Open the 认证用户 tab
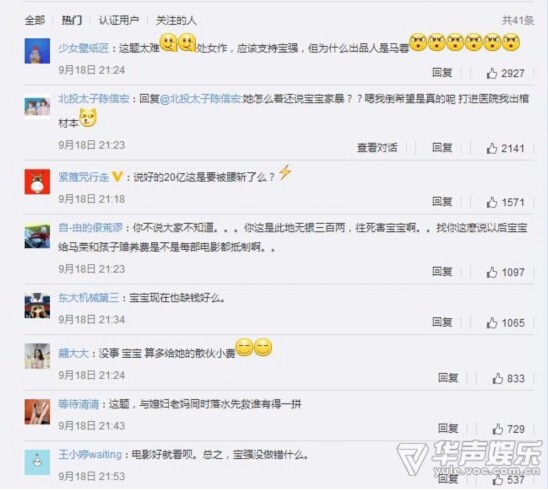Viewport: 548px width, 491px height. pyautogui.click(x=119, y=20)
